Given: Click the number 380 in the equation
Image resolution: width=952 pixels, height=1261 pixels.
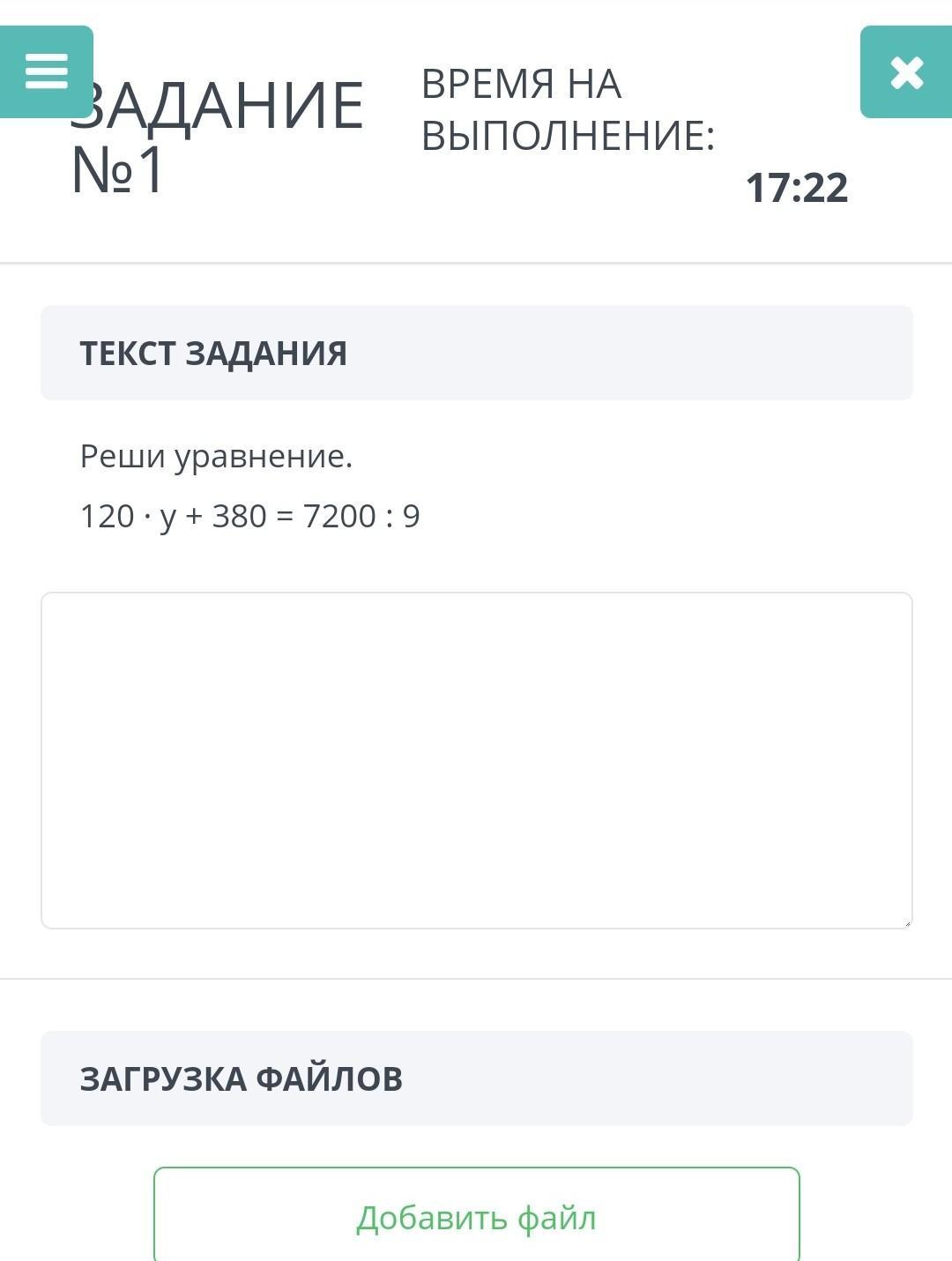Looking at the screenshot, I should click(x=239, y=517).
